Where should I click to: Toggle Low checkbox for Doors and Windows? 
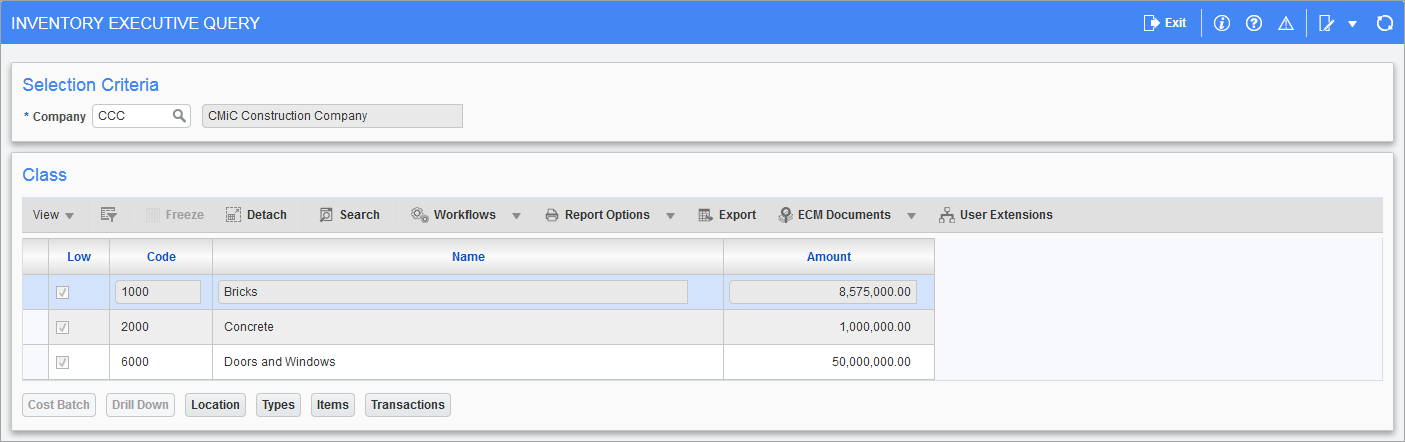click(x=62, y=362)
